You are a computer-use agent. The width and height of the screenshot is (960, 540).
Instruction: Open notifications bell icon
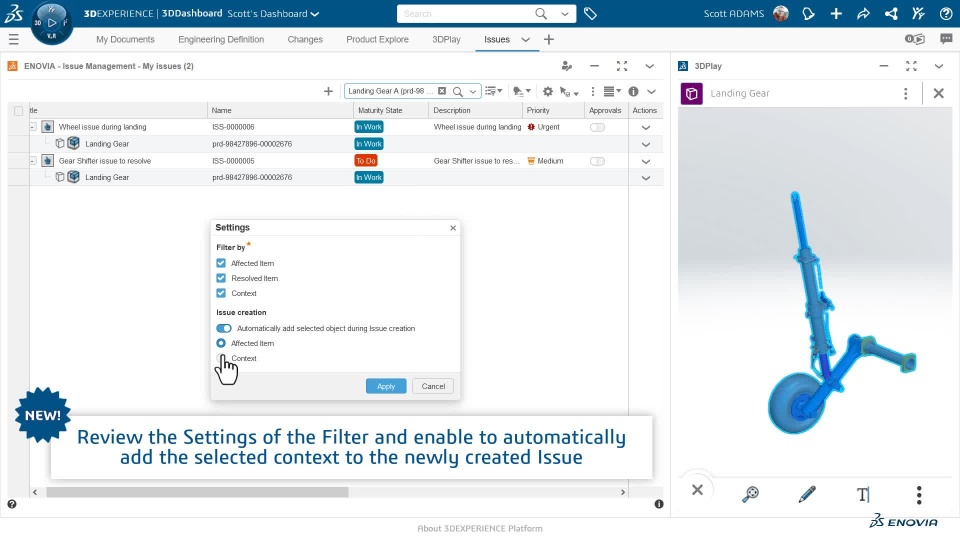click(809, 13)
